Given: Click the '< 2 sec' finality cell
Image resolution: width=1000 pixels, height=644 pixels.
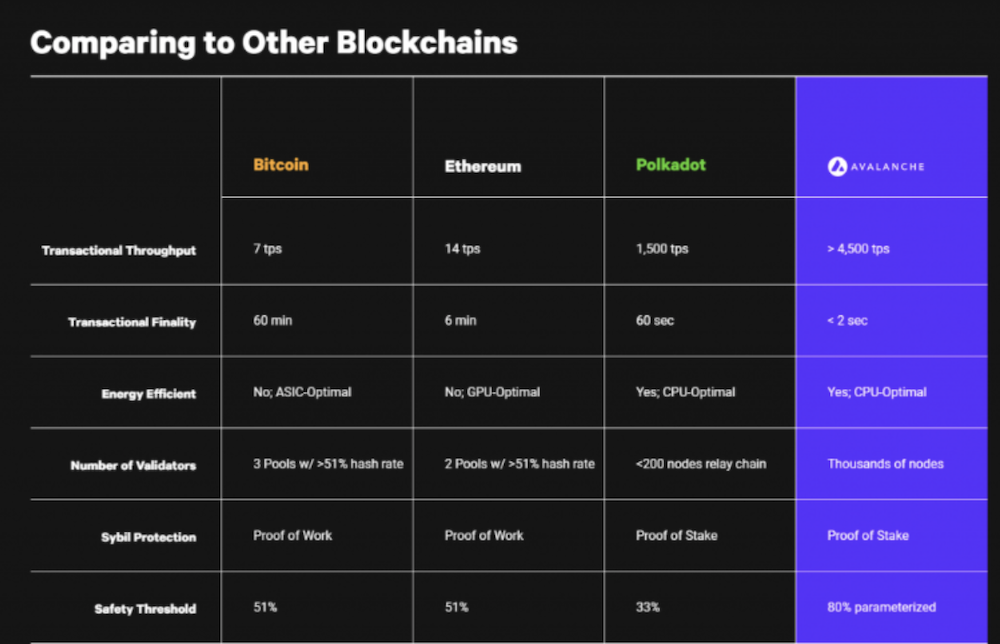Looking at the screenshot, I should pos(848,321).
